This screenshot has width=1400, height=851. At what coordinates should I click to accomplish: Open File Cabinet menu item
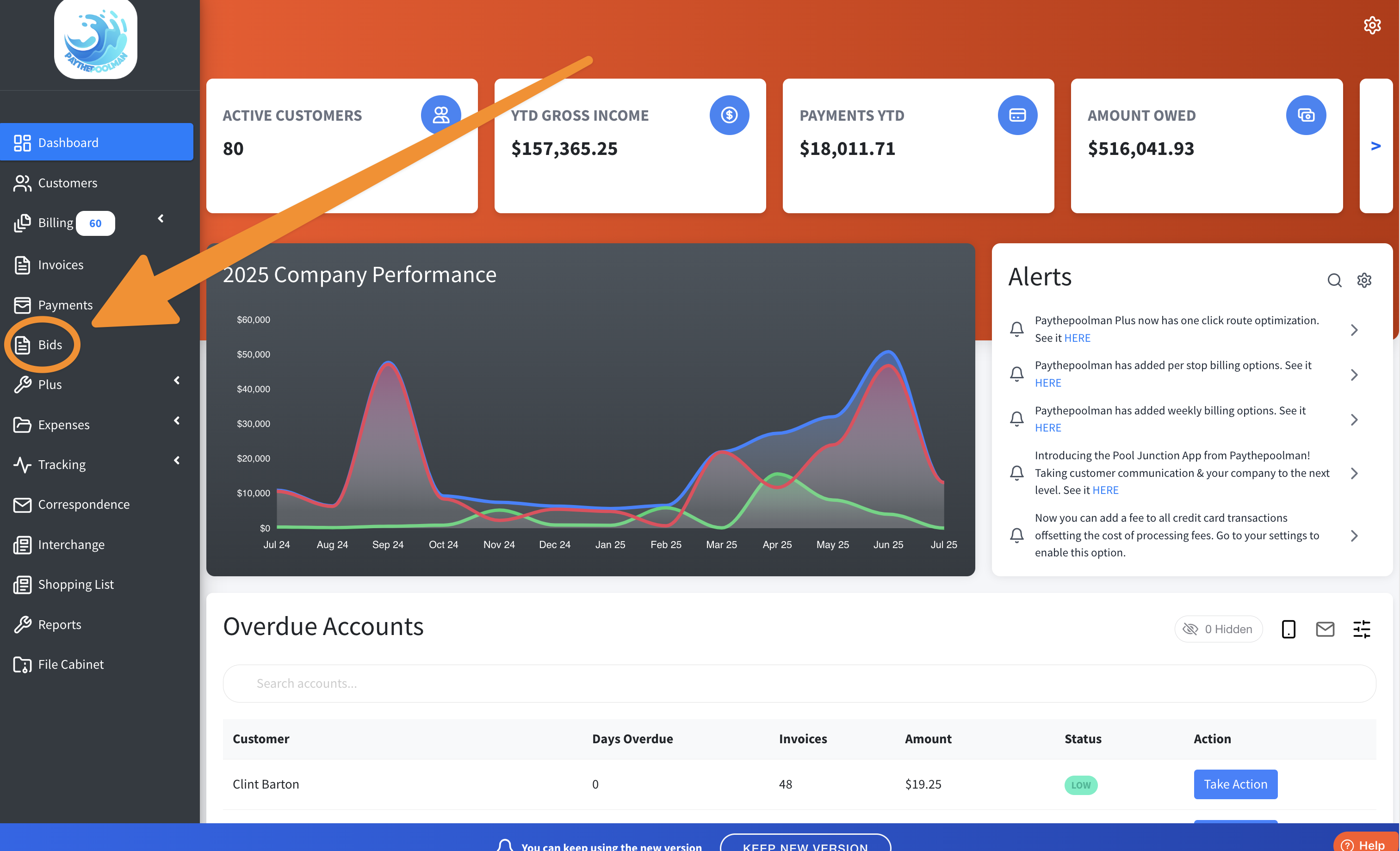(70, 664)
